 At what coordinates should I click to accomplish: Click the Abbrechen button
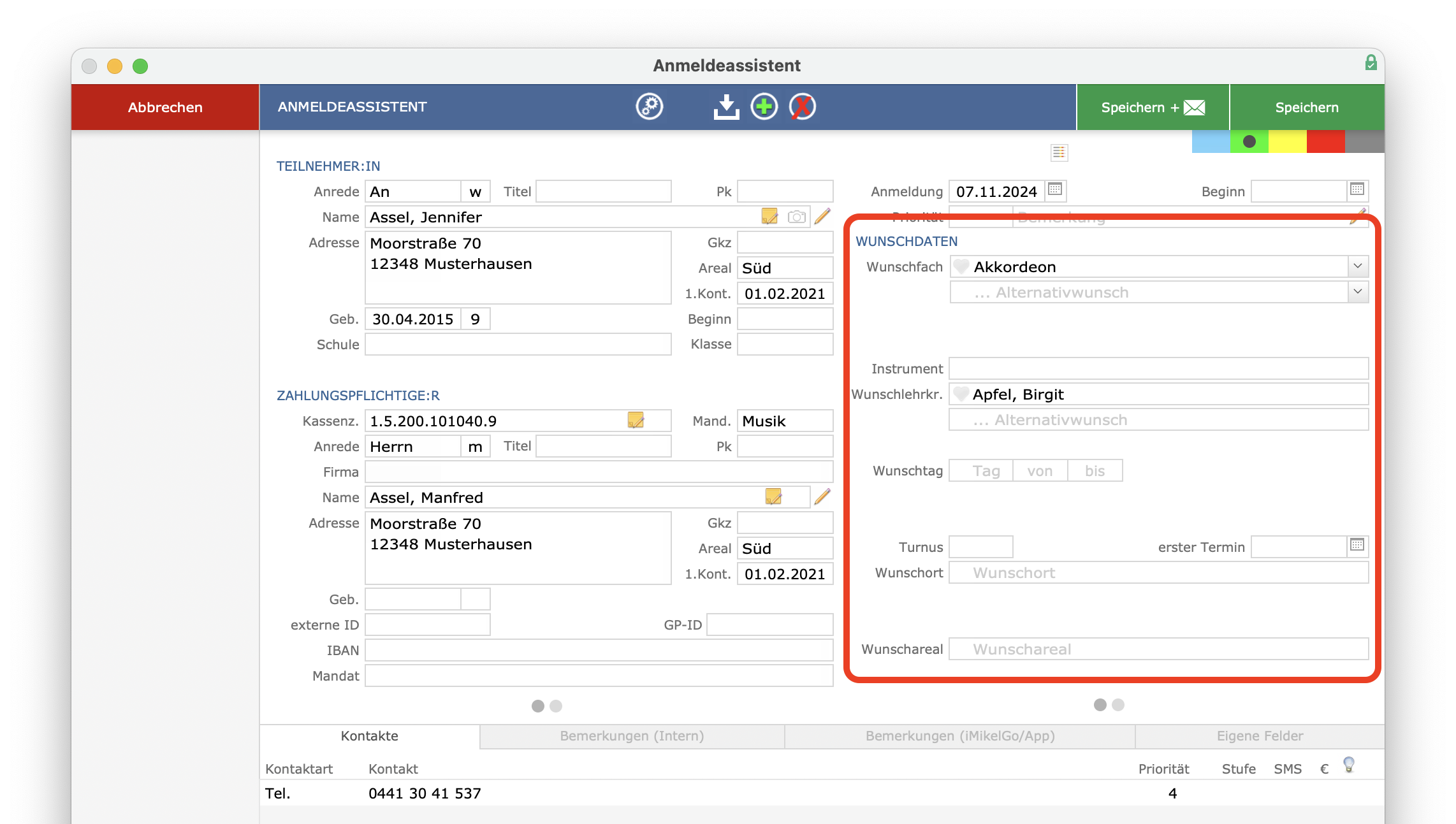(x=165, y=107)
